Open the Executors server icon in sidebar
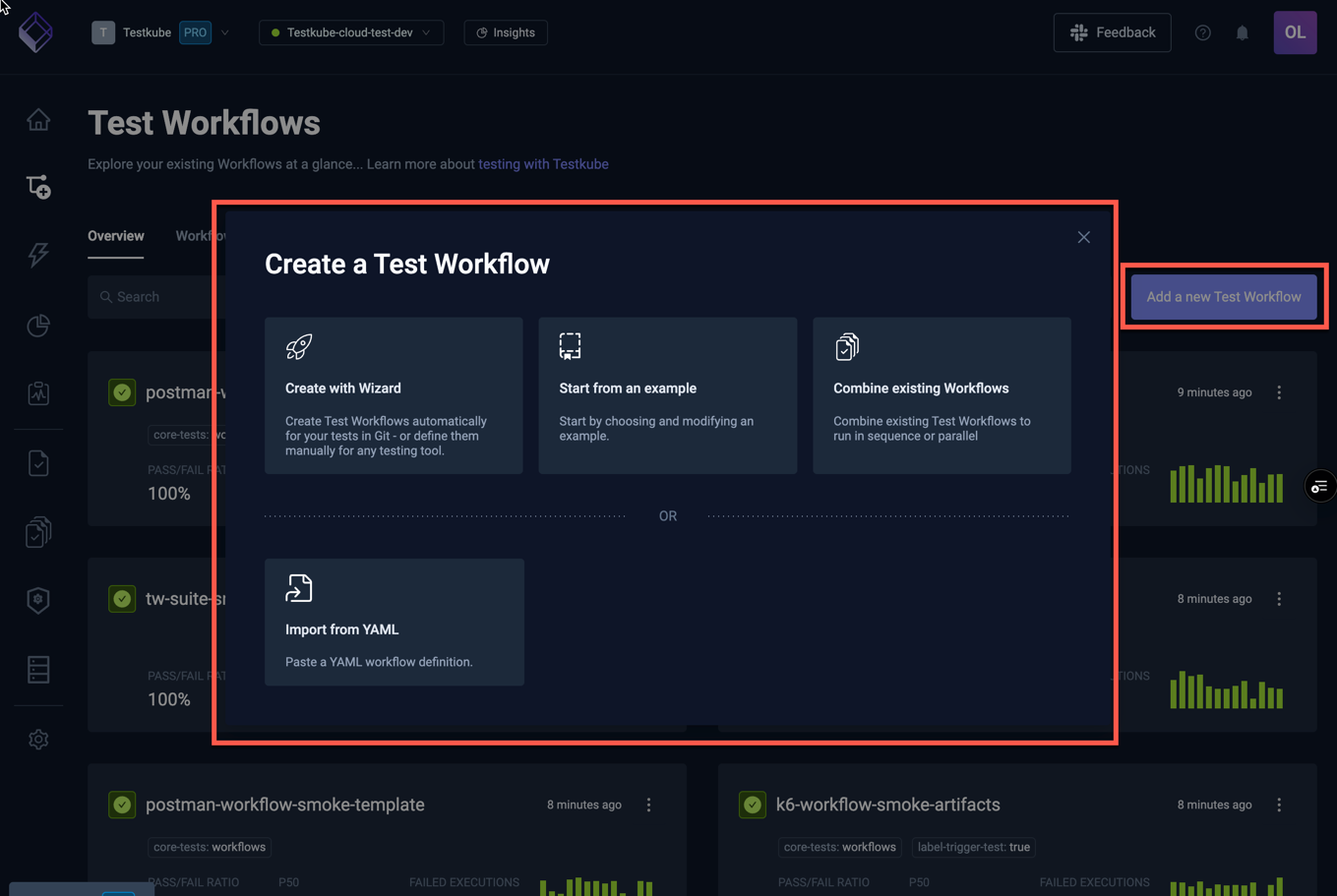Viewport: 1337px width, 896px height. [x=37, y=669]
